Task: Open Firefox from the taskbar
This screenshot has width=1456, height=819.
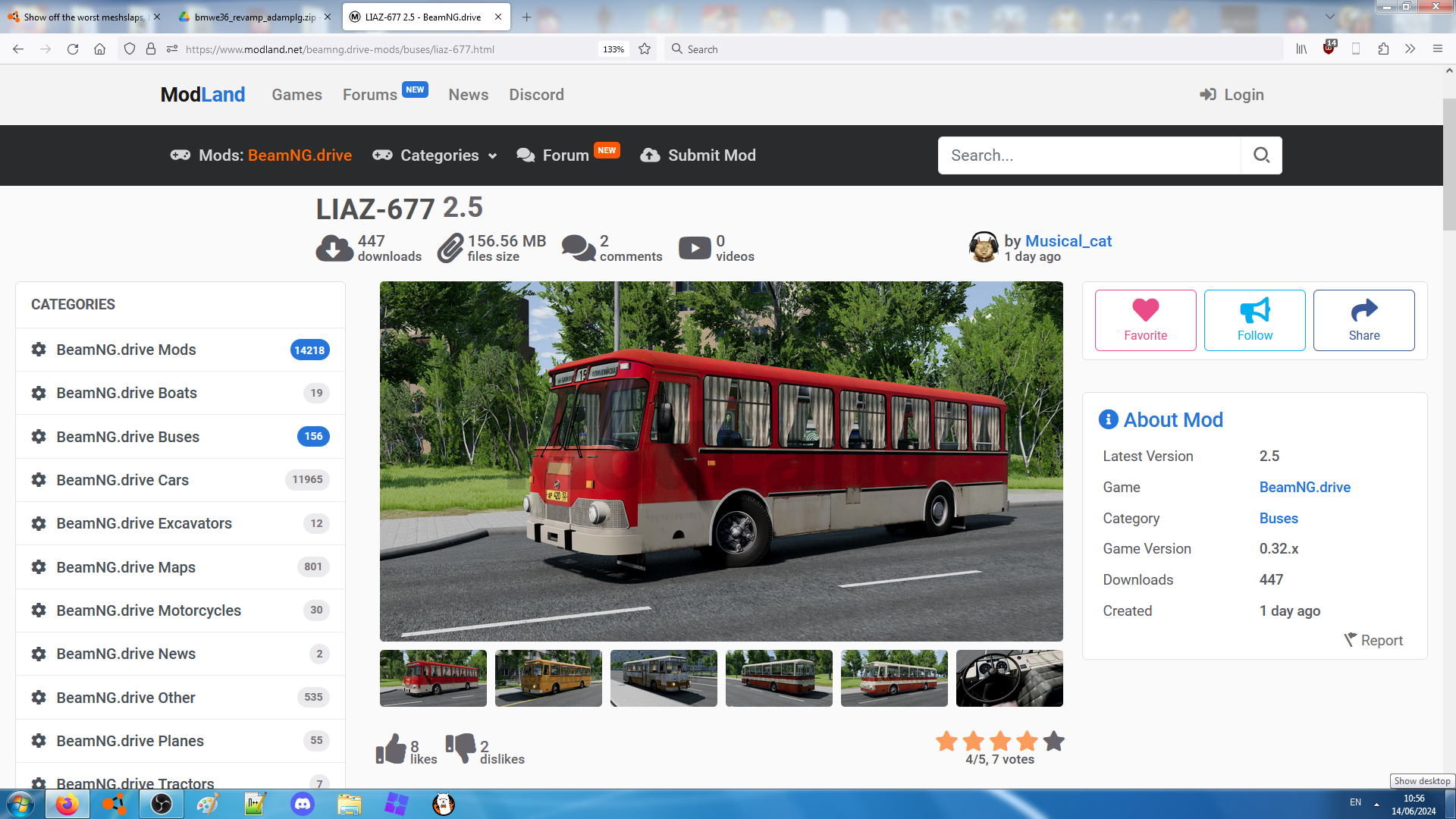Action: pos(67,804)
